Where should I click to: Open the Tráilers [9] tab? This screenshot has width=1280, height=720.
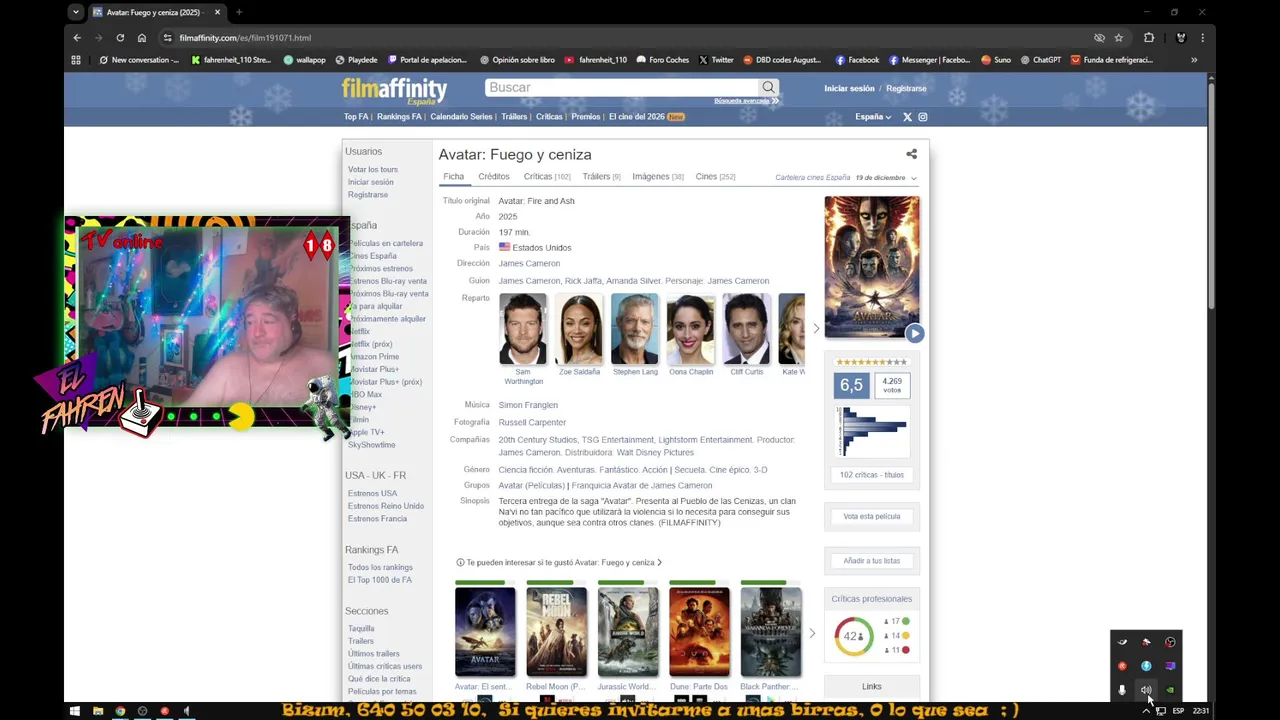click(601, 177)
